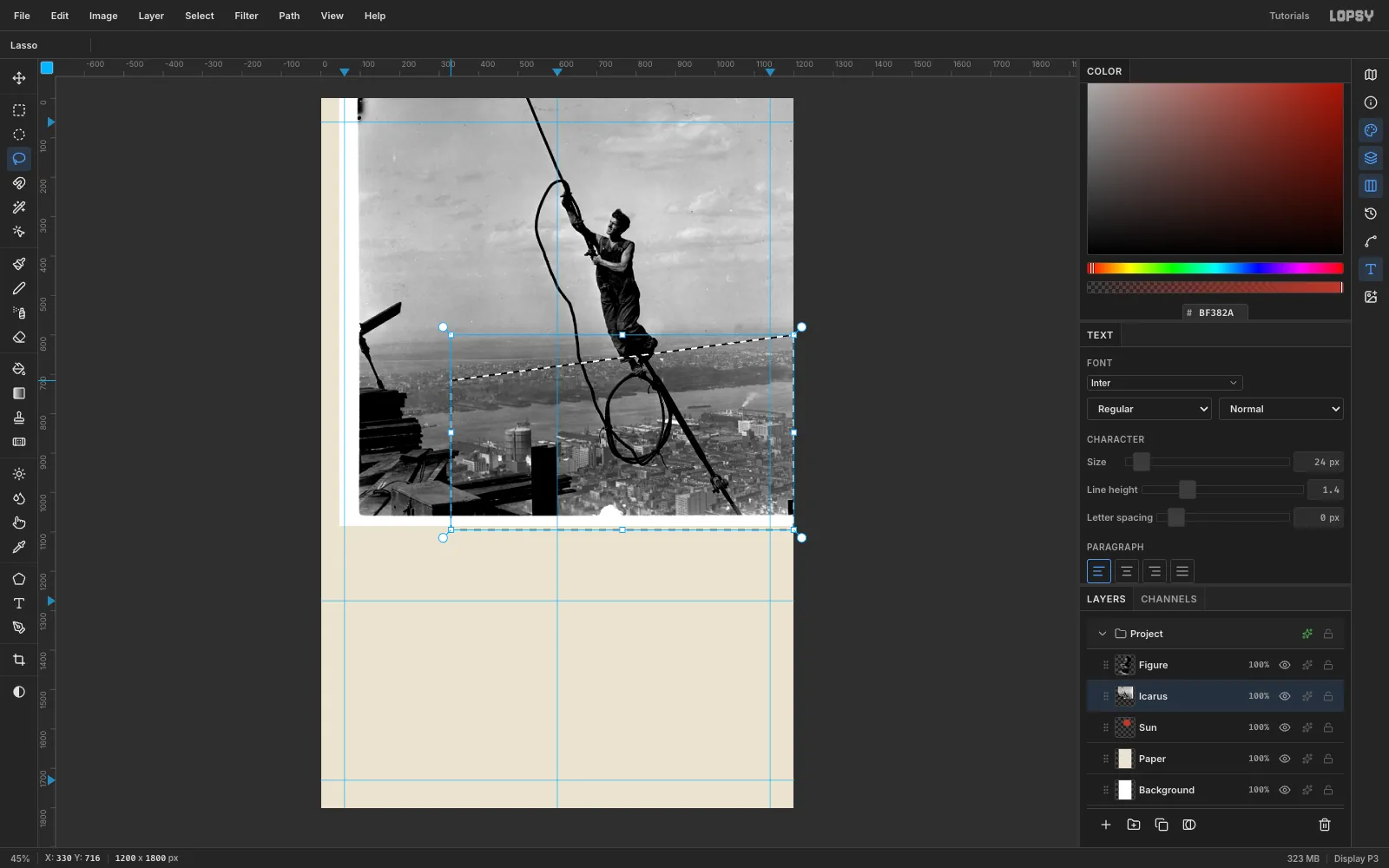Add a new layer
Viewport: 1389px width, 868px height.
coord(1106,825)
